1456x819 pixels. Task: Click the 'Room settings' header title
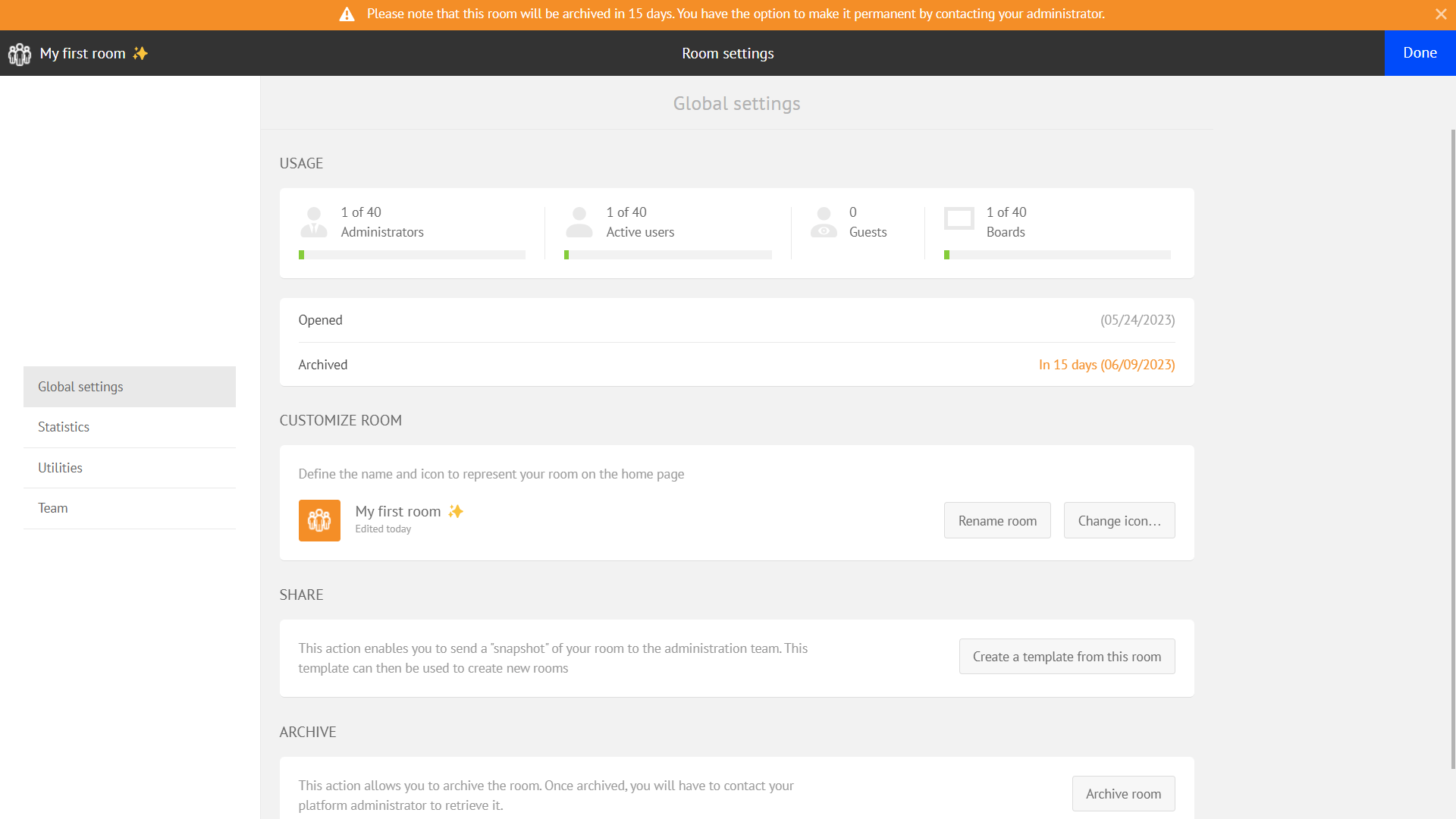[x=728, y=53]
